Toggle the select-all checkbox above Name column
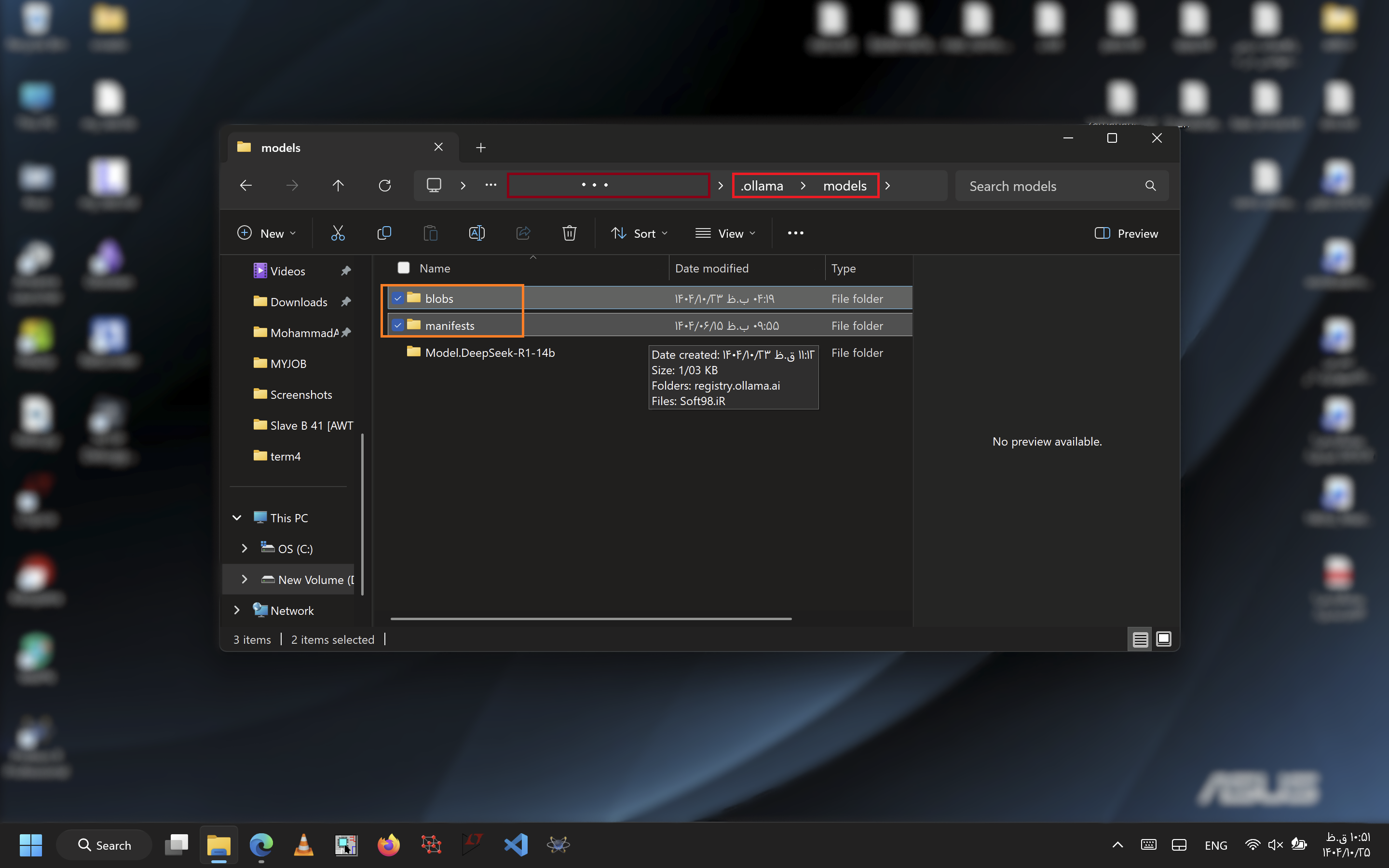The height and width of the screenshot is (868, 1389). point(404,268)
